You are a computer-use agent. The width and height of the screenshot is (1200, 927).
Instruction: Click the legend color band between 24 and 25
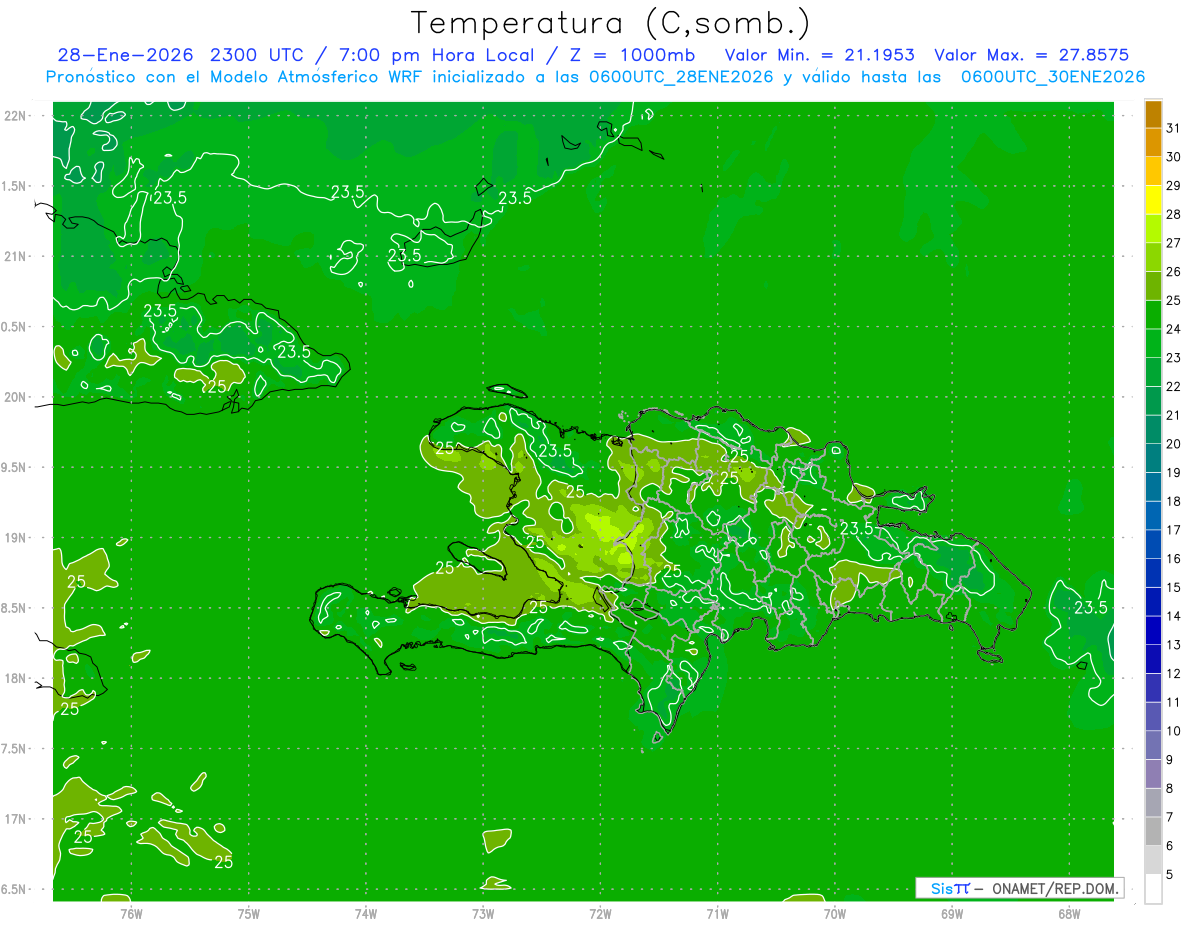[x=1153, y=315]
